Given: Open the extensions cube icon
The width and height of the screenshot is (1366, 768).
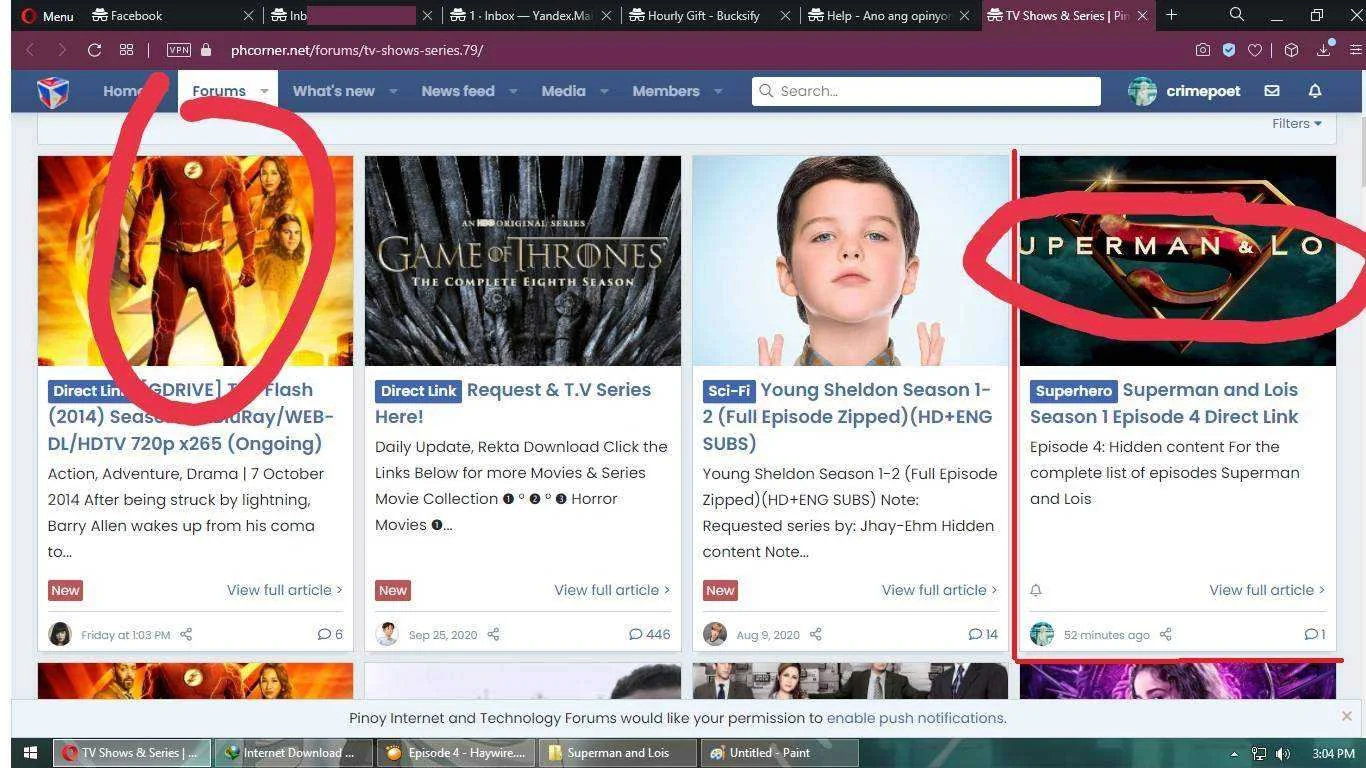Looking at the screenshot, I should [1291, 50].
